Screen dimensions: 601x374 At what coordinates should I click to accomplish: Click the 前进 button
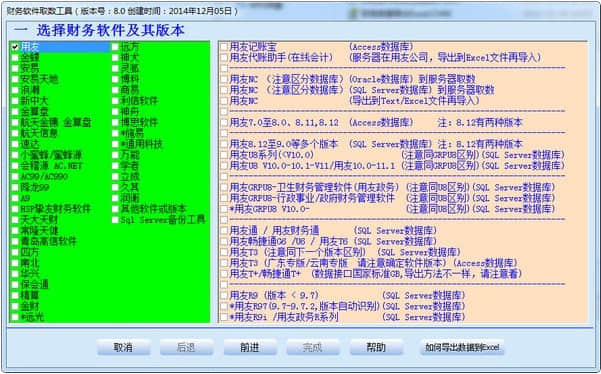250,347
